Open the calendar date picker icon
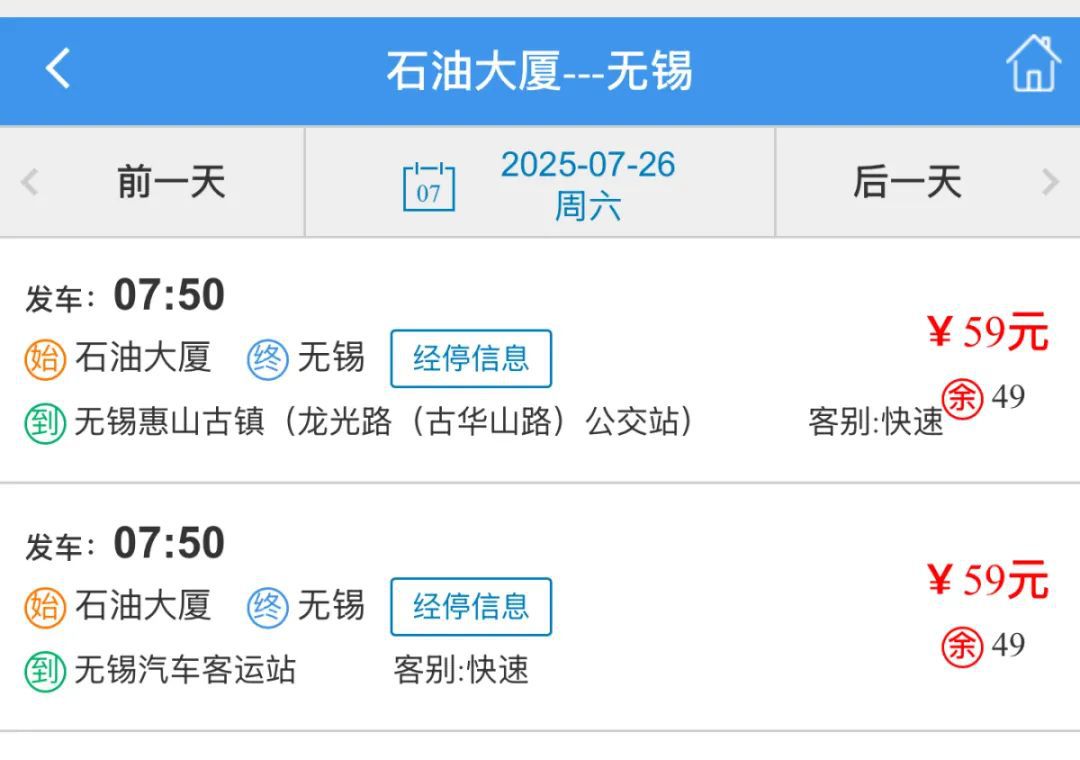Viewport: 1080px width, 760px height. (428, 186)
